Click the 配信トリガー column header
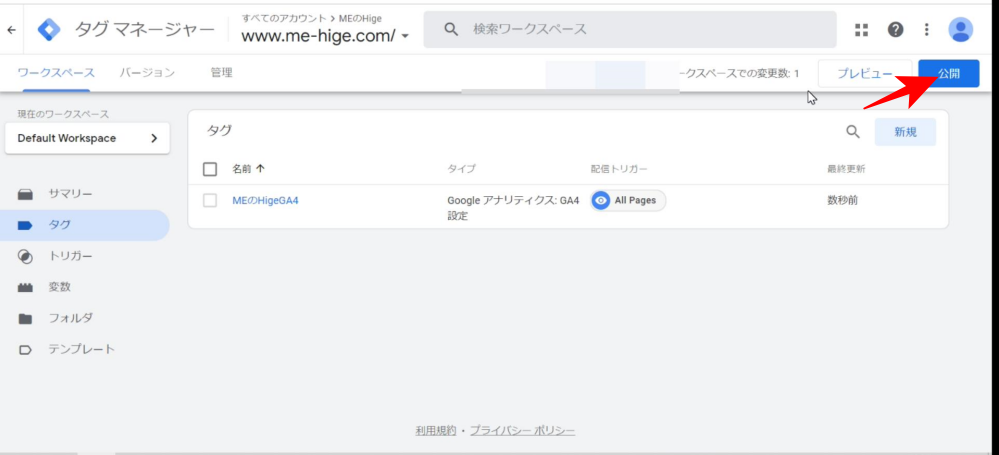Viewport: 999px width, 455px height. point(619,169)
